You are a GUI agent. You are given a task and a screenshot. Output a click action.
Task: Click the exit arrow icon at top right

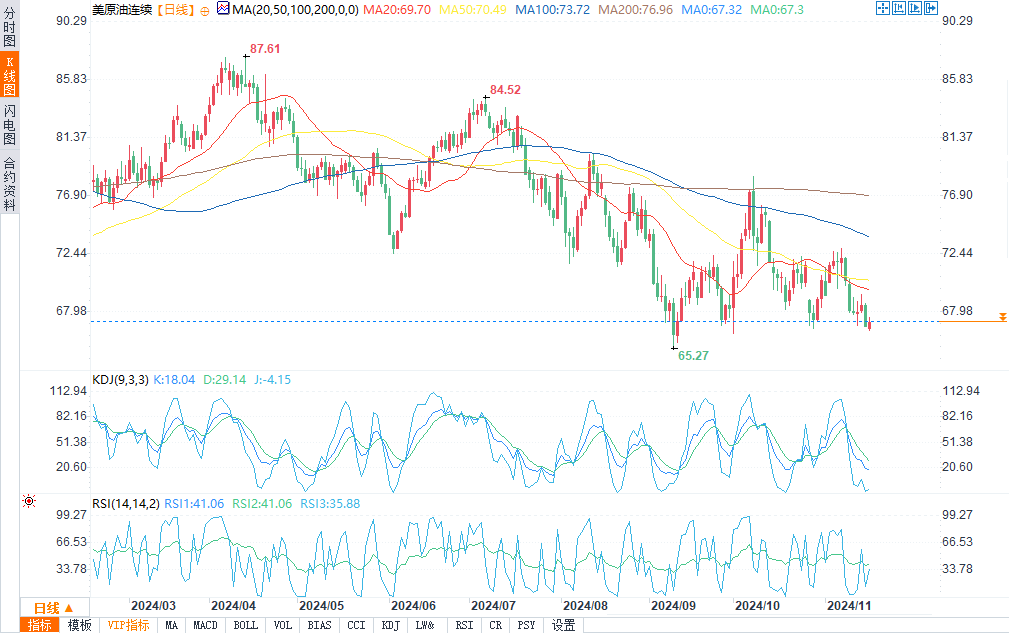pos(930,8)
